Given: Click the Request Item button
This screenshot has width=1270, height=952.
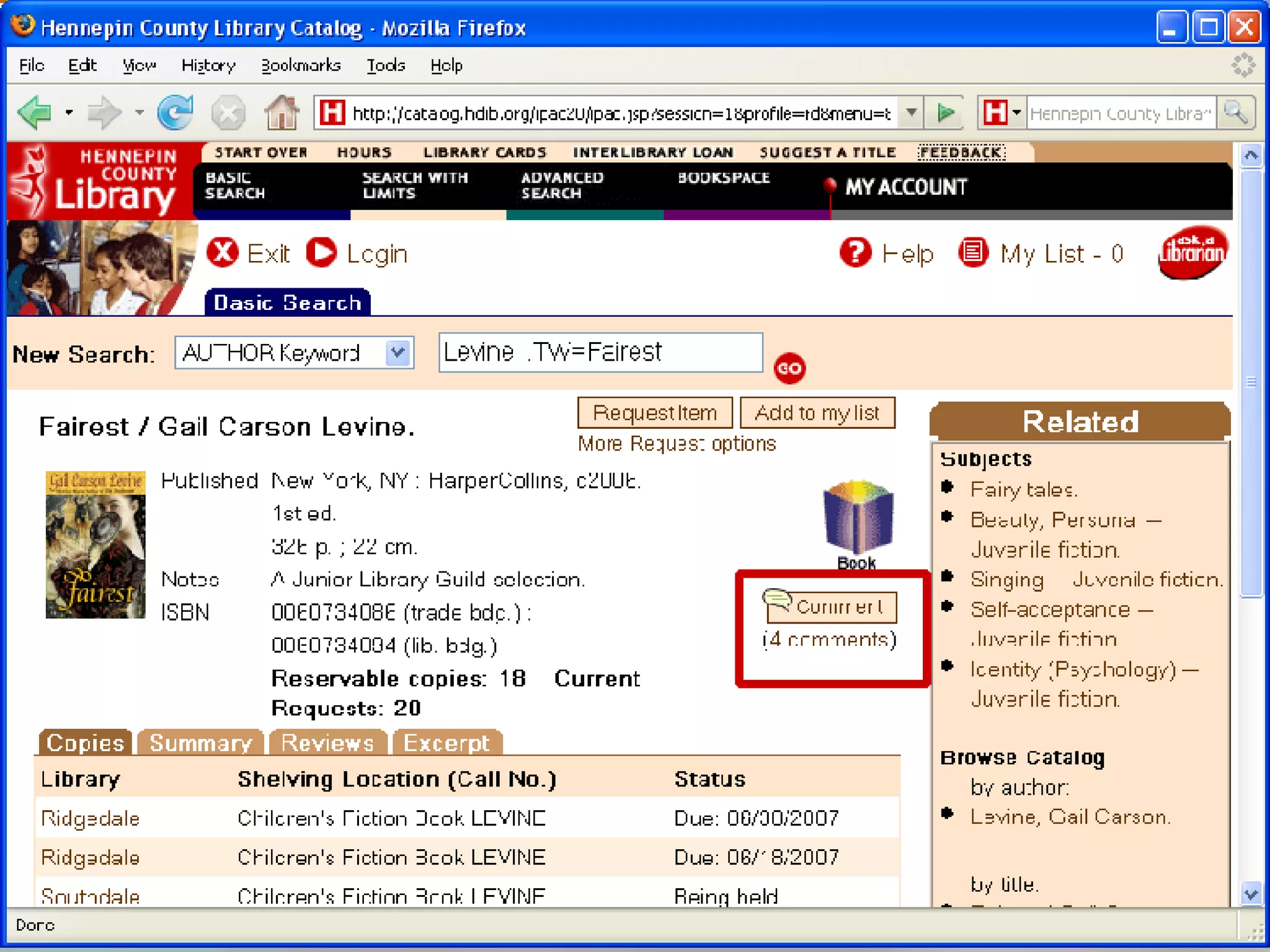Looking at the screenshot, I should click(x=654, y=413).
